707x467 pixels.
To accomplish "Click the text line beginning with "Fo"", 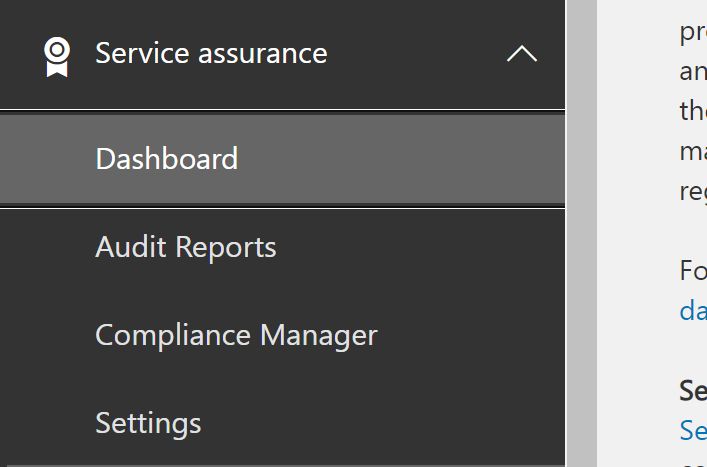I will [693, 270].
